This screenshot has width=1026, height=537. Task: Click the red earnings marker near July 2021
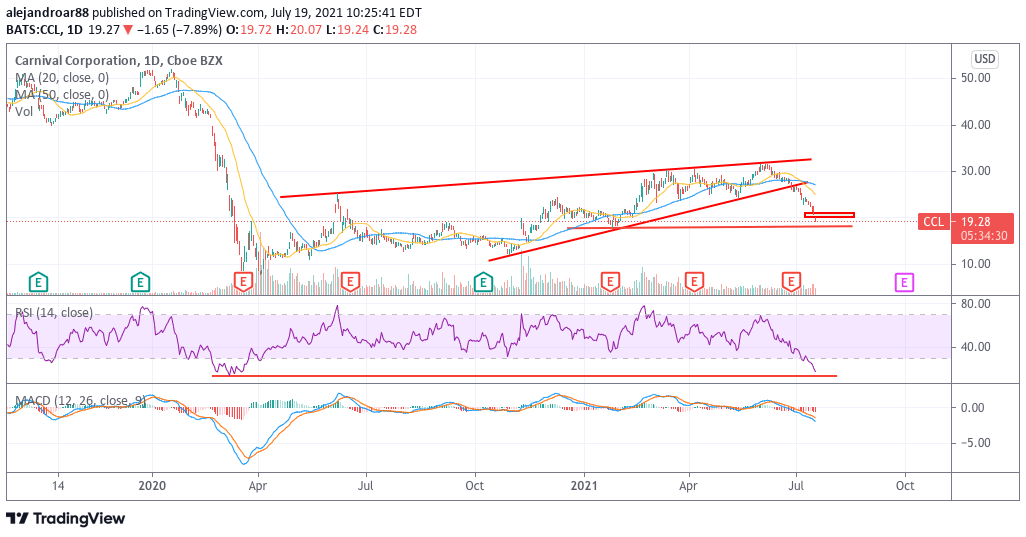click(x=791, y=283)
